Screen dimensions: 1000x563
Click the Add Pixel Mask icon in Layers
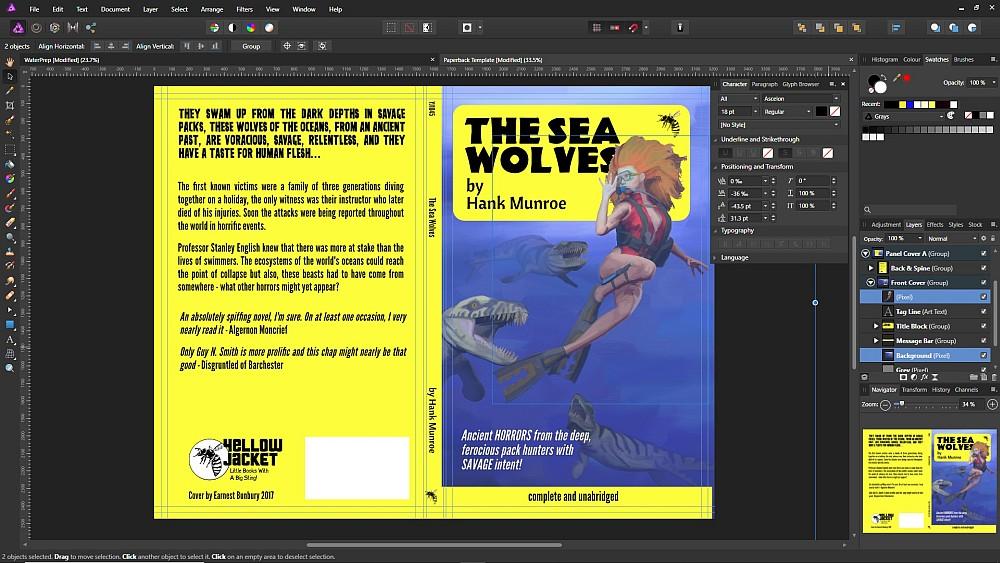(903, 377)
